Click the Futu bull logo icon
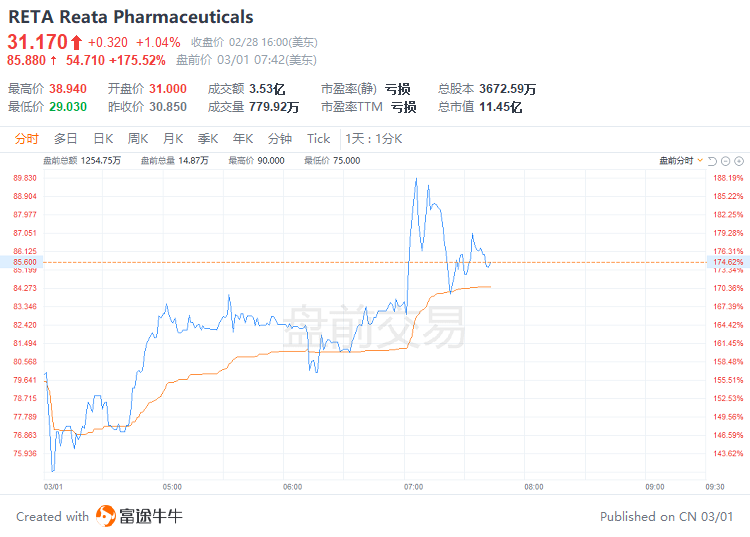Screen dimensions: 750x537 (106, 516)
